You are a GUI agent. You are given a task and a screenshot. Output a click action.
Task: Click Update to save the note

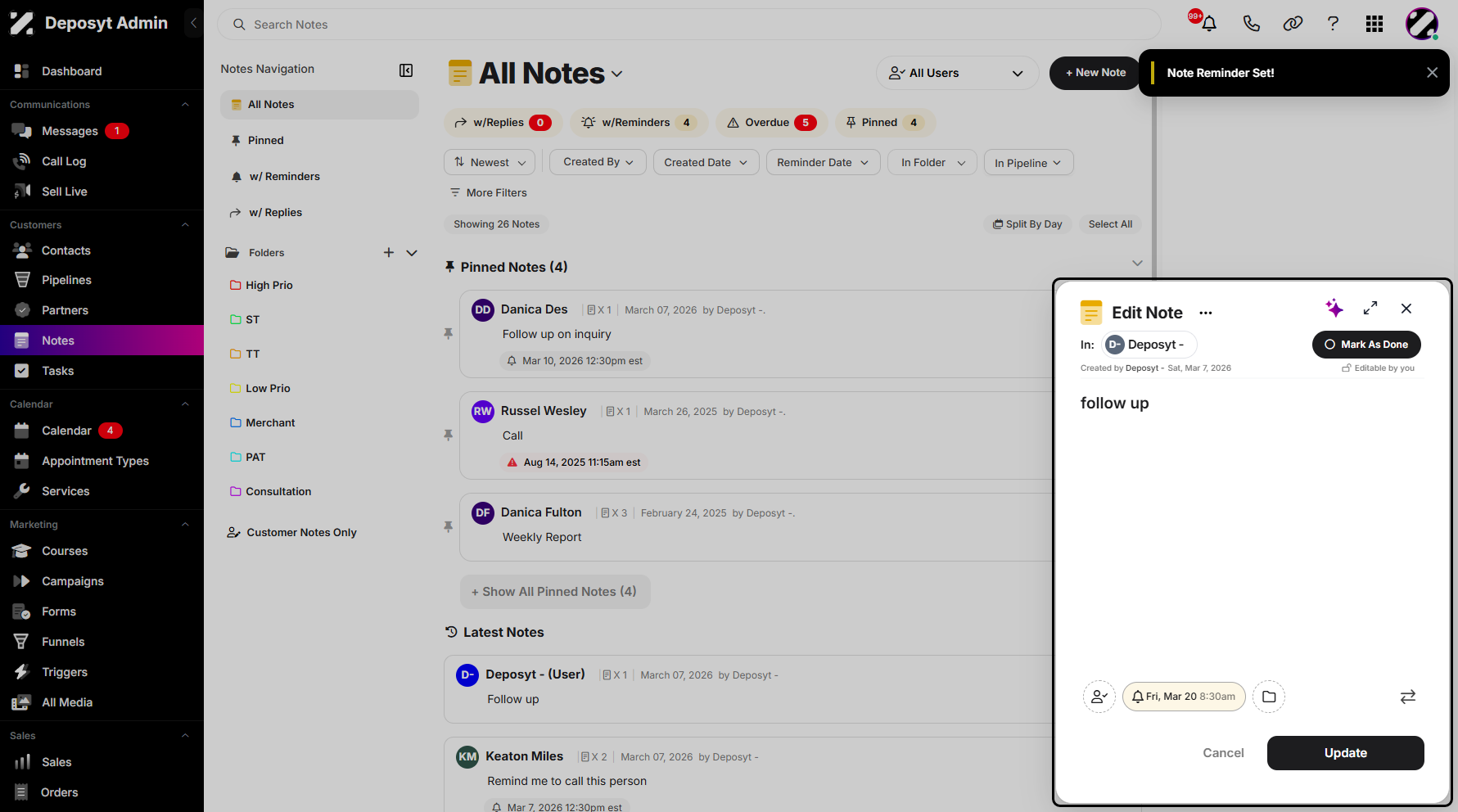[x=1345, y=753]
